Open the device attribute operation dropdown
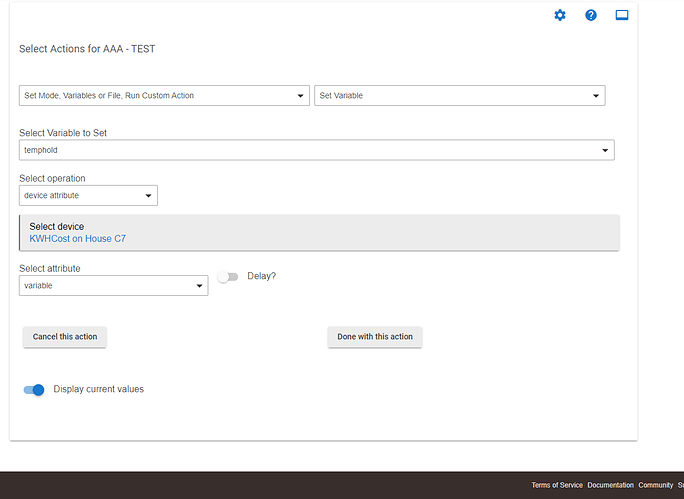The width and height of the screenshot is (684, 499). [88, 195]
